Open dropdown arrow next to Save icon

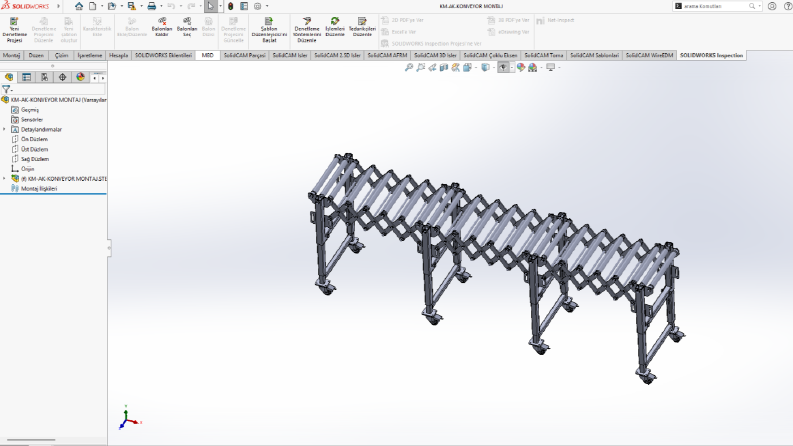(x=141, y=6)
